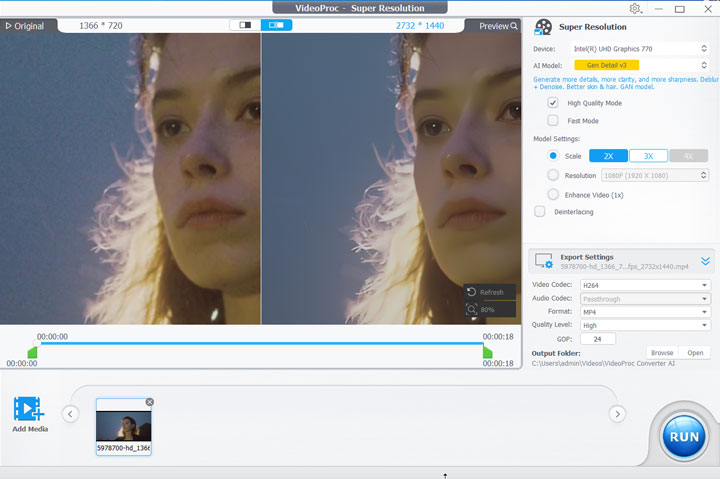The height and width of the screenshot is (479, 720).
Task: Remove the 5978700-hd clip with X
Action: tap(150, 402)
